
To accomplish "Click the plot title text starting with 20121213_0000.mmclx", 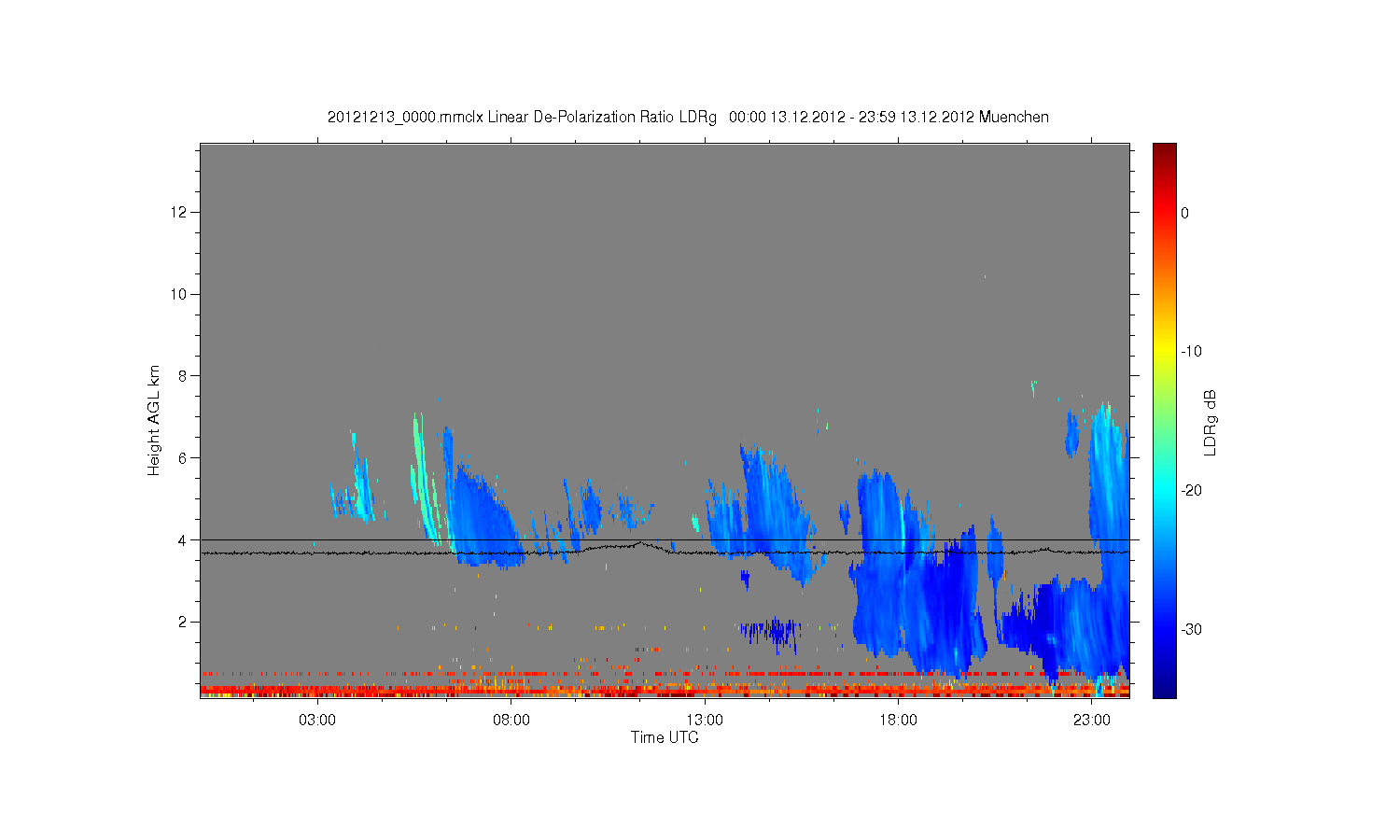I will pos(688,118).
